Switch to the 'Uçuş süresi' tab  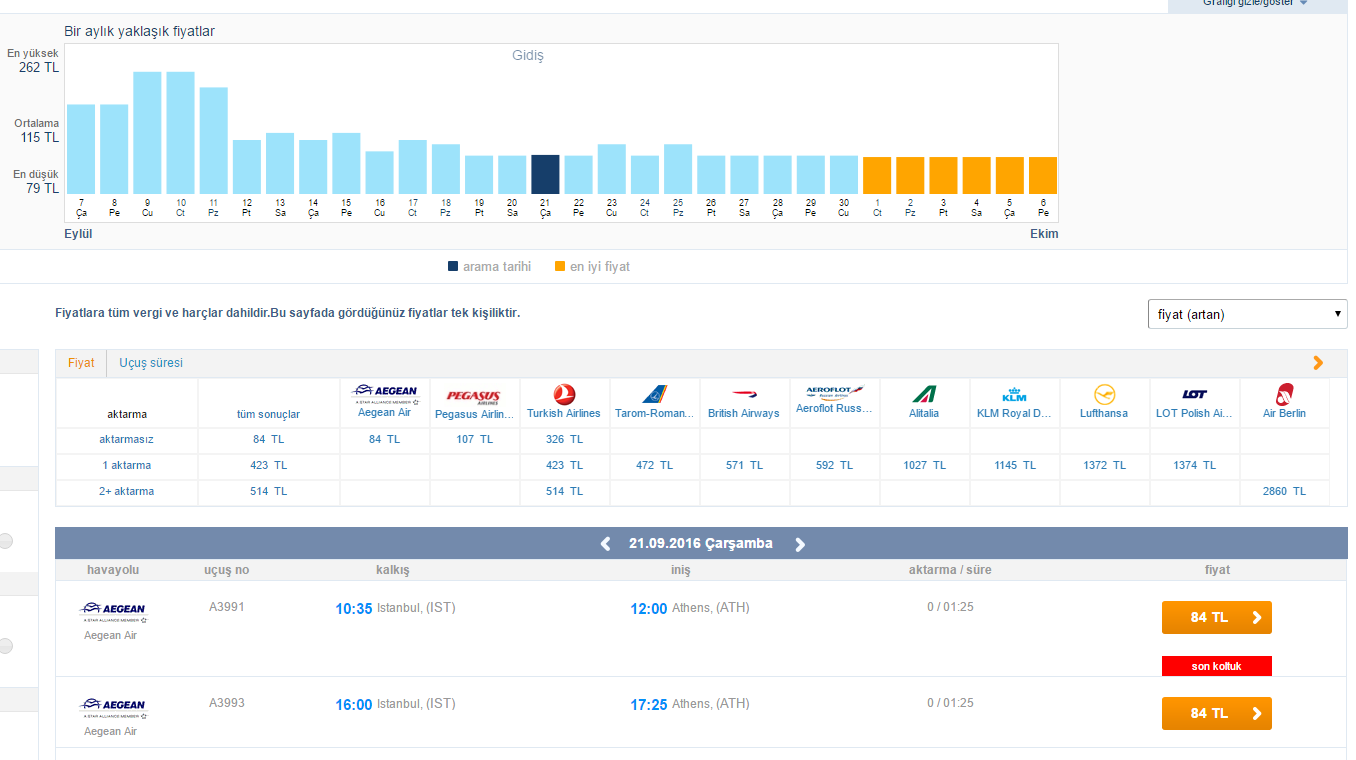151,363
